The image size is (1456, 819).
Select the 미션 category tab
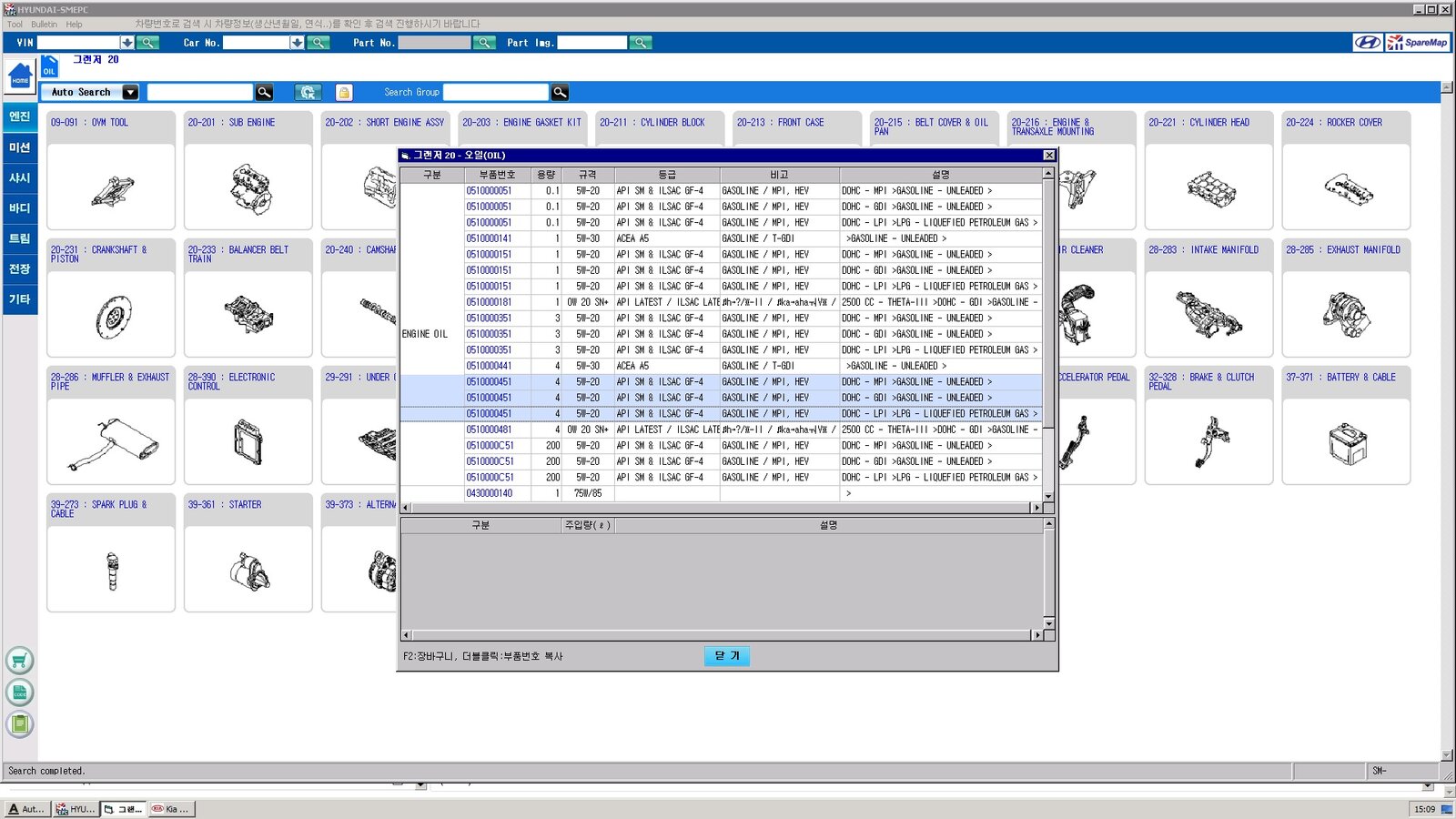(20, 147)
